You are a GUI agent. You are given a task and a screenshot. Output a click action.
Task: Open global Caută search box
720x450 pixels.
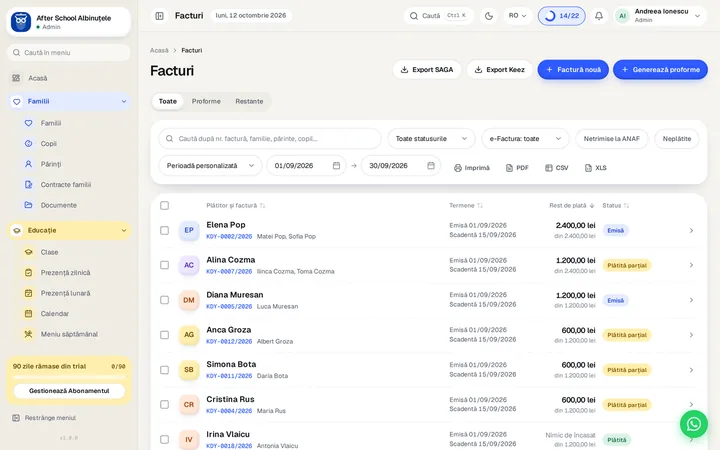(439, 16)
